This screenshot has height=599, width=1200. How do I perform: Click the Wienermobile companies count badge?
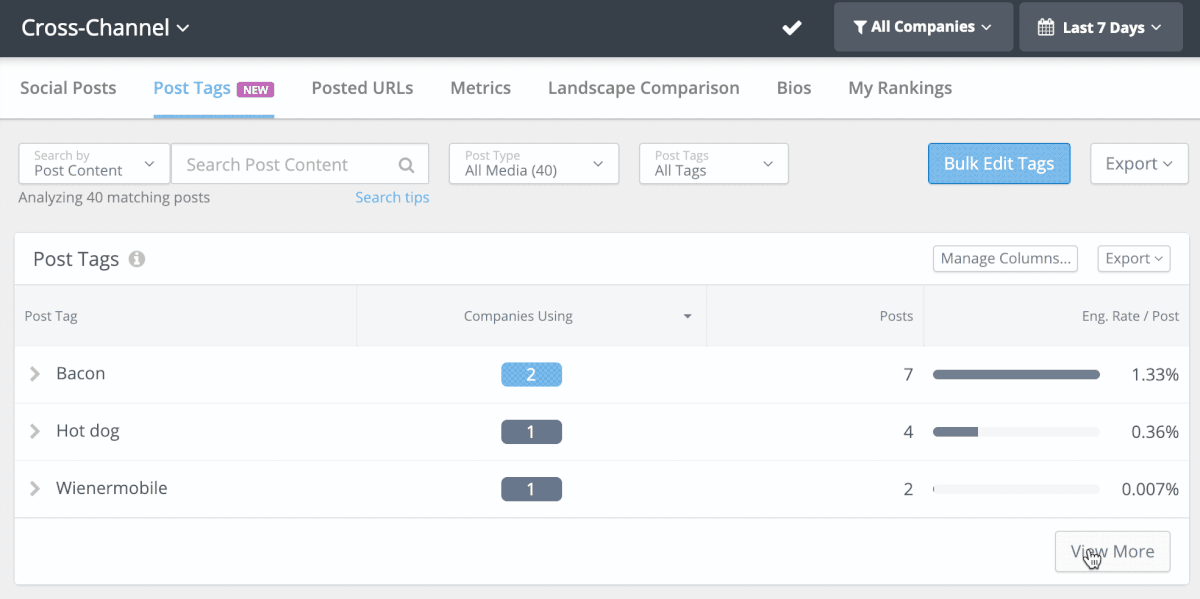point(531,489)
